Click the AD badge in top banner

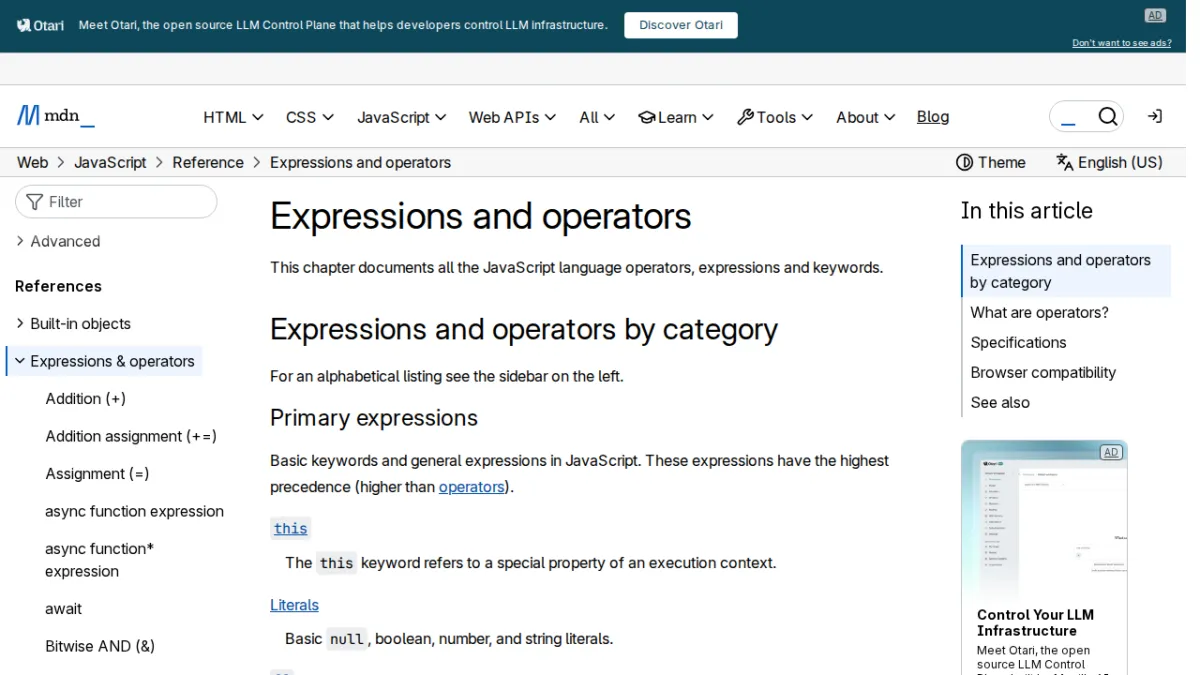pyautogui.click(x=1155, y=15)
